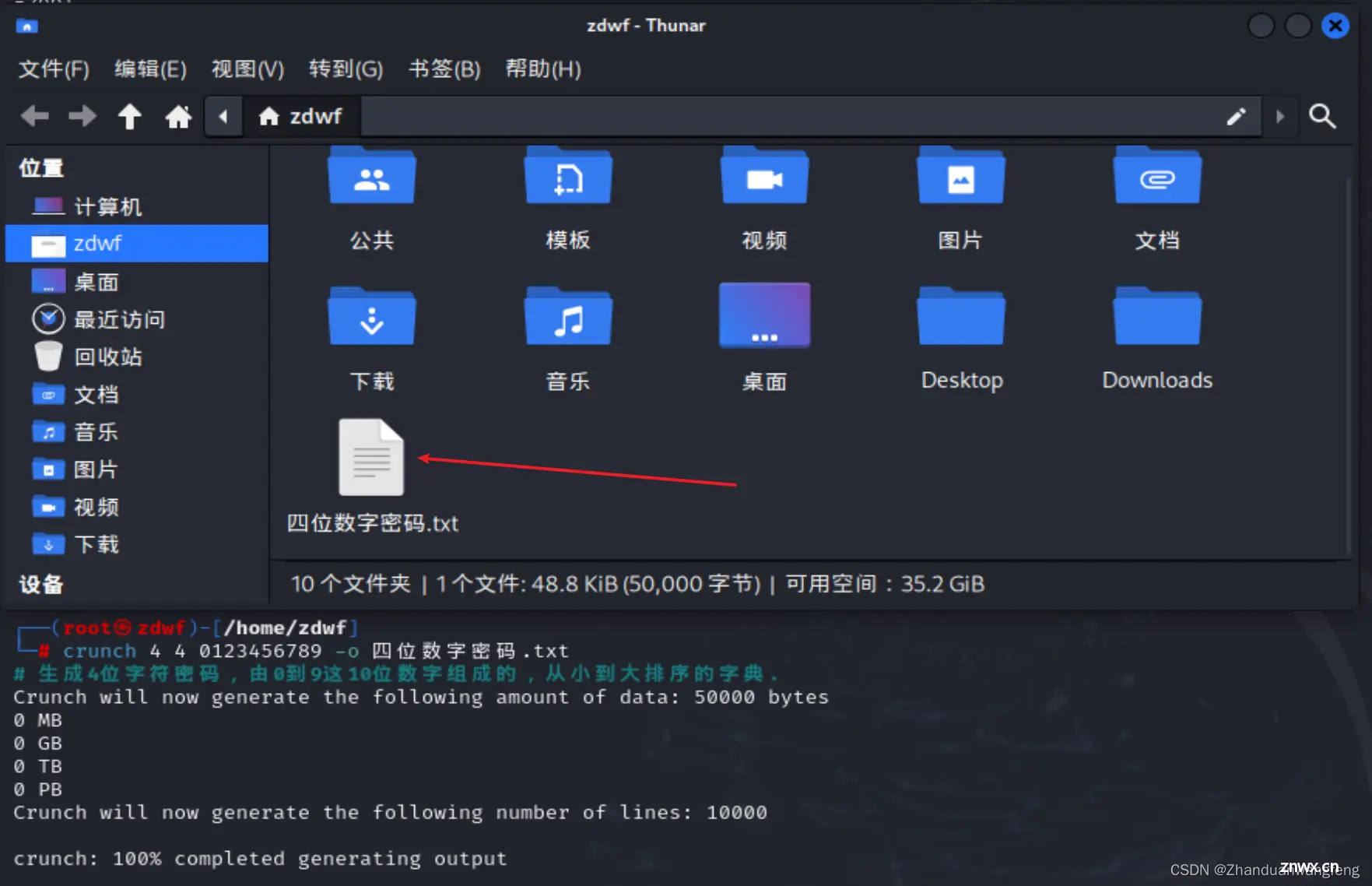This screenshot has width=1372, height=886.
Task: Open 图片 in the sidebar
Action: coord(137,469)
